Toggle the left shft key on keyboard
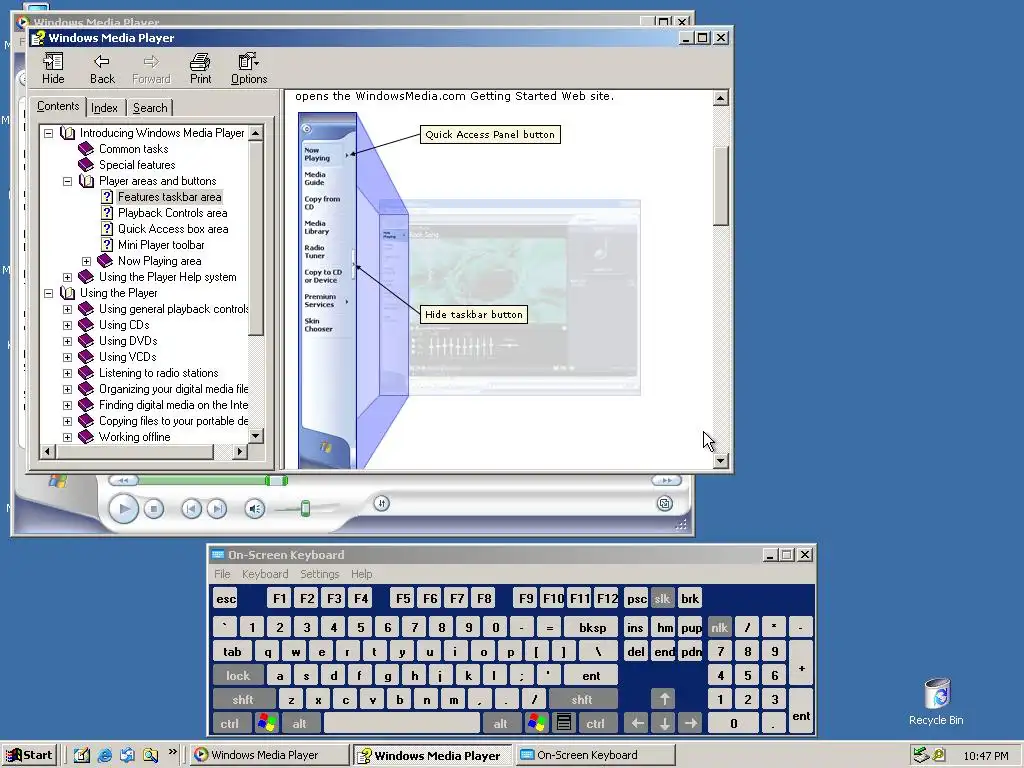Screen dimensions: 1024x768 pos(243,699)
